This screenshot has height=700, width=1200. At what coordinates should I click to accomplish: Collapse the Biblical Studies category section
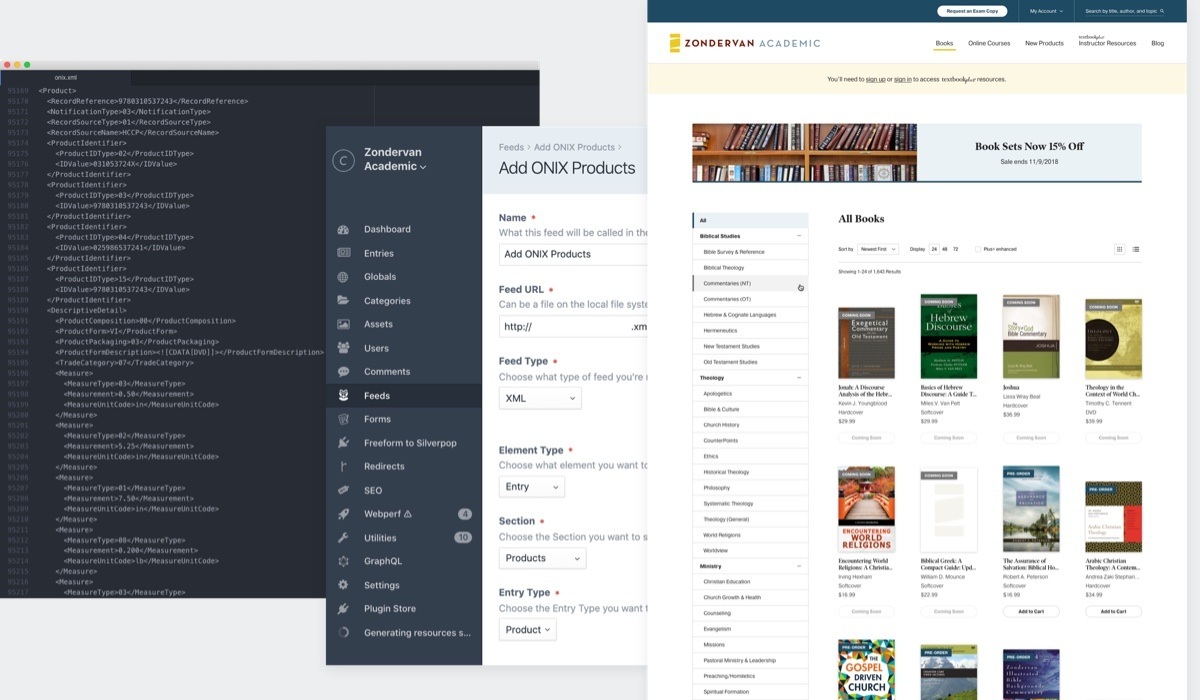click(x=799, y=236)
